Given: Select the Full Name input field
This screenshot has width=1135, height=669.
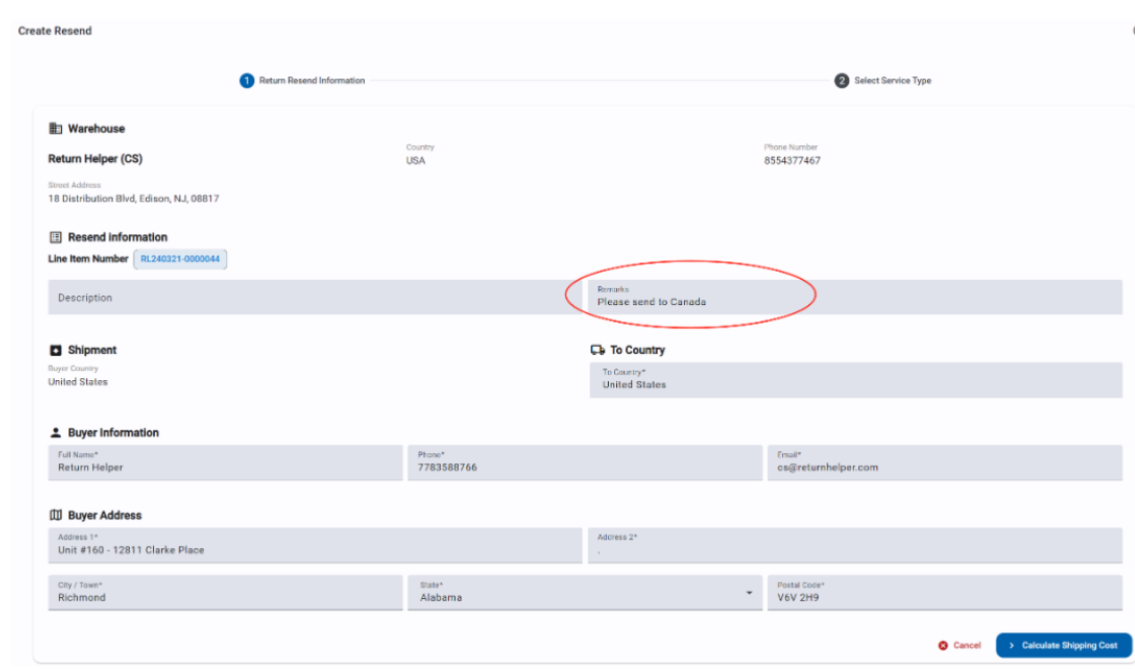Looking at the screenshot, I should coord(225,463).
